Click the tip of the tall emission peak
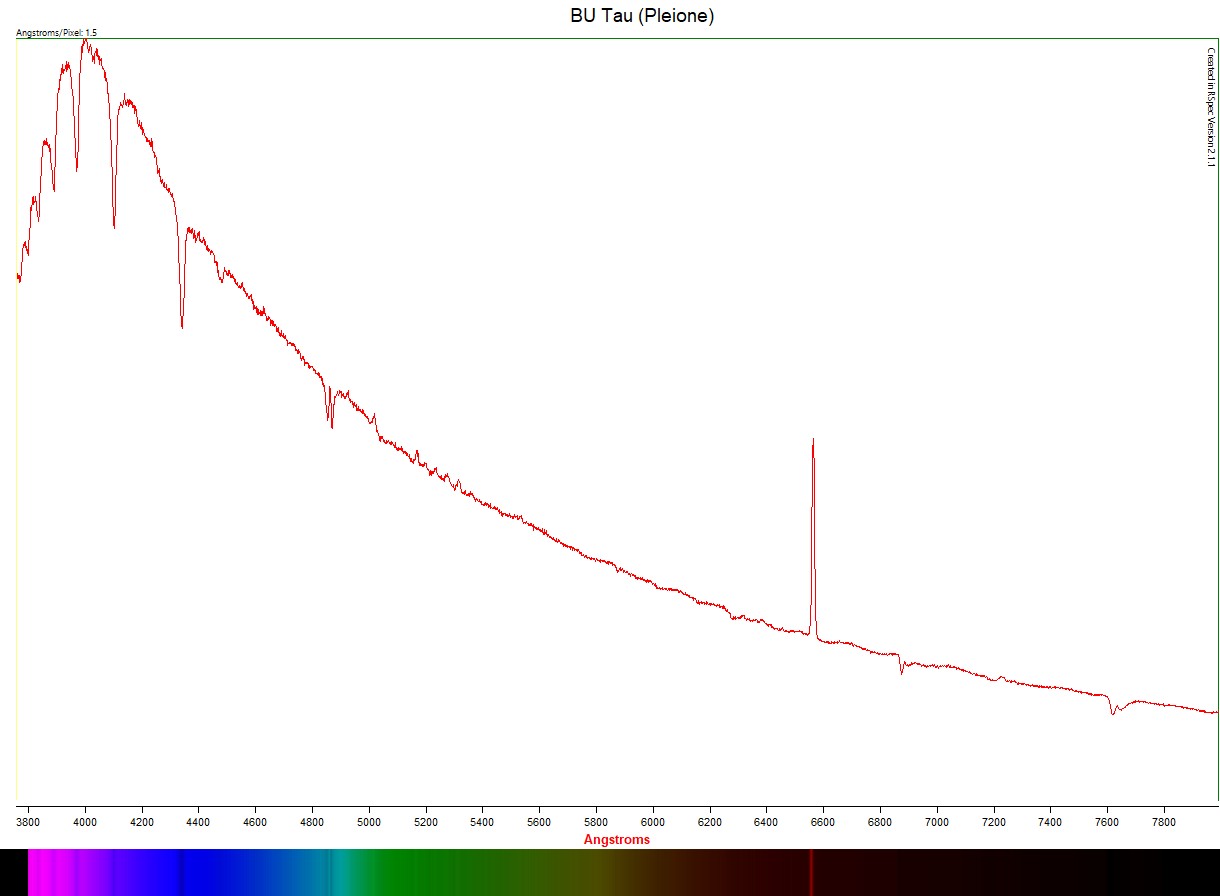 click(x=813, y=440)
